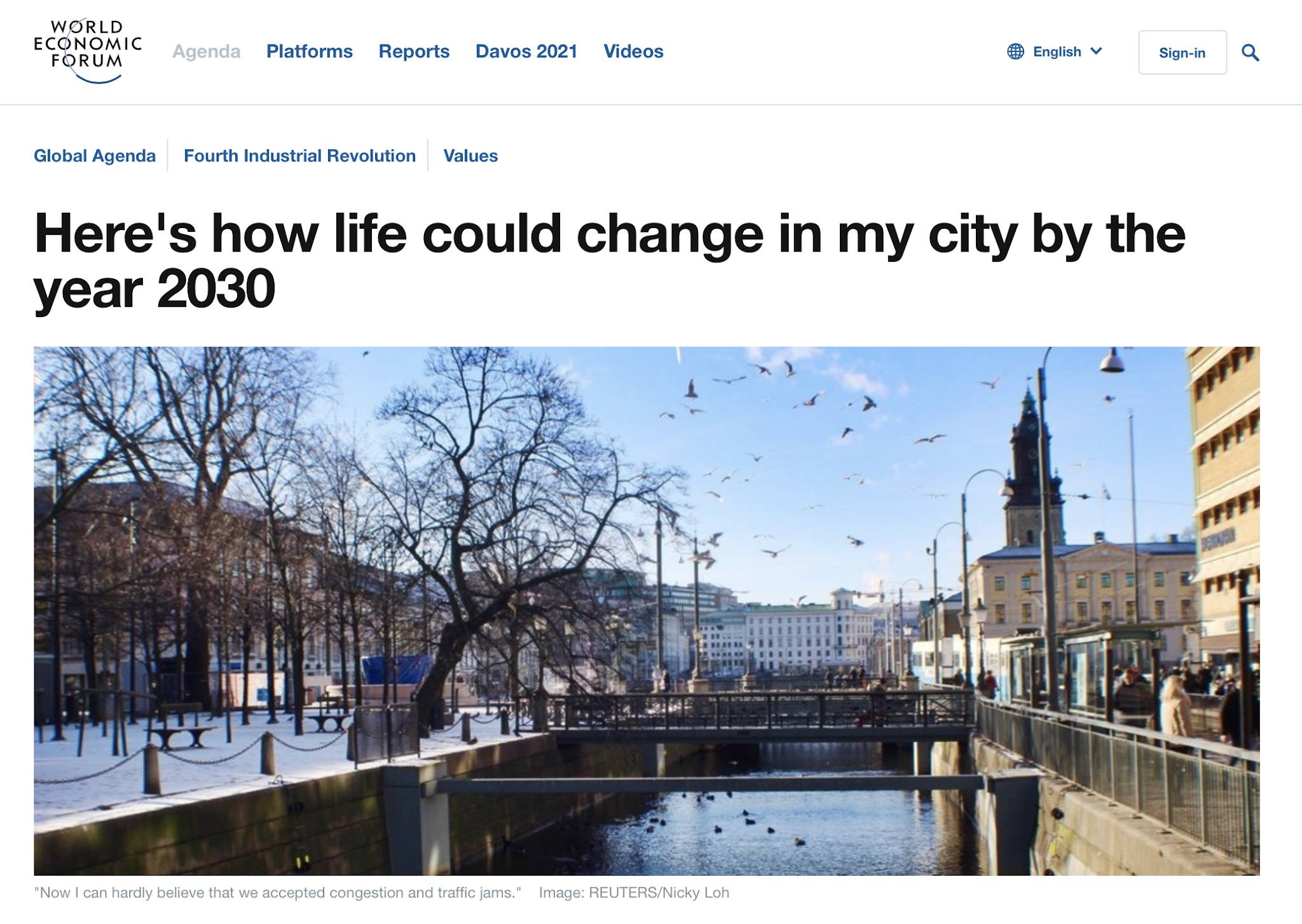Image resolution: width=1302 pixels, height=924 pixels.
Task: Open the Davos 2021 nav item
Action: pos(526,51)
